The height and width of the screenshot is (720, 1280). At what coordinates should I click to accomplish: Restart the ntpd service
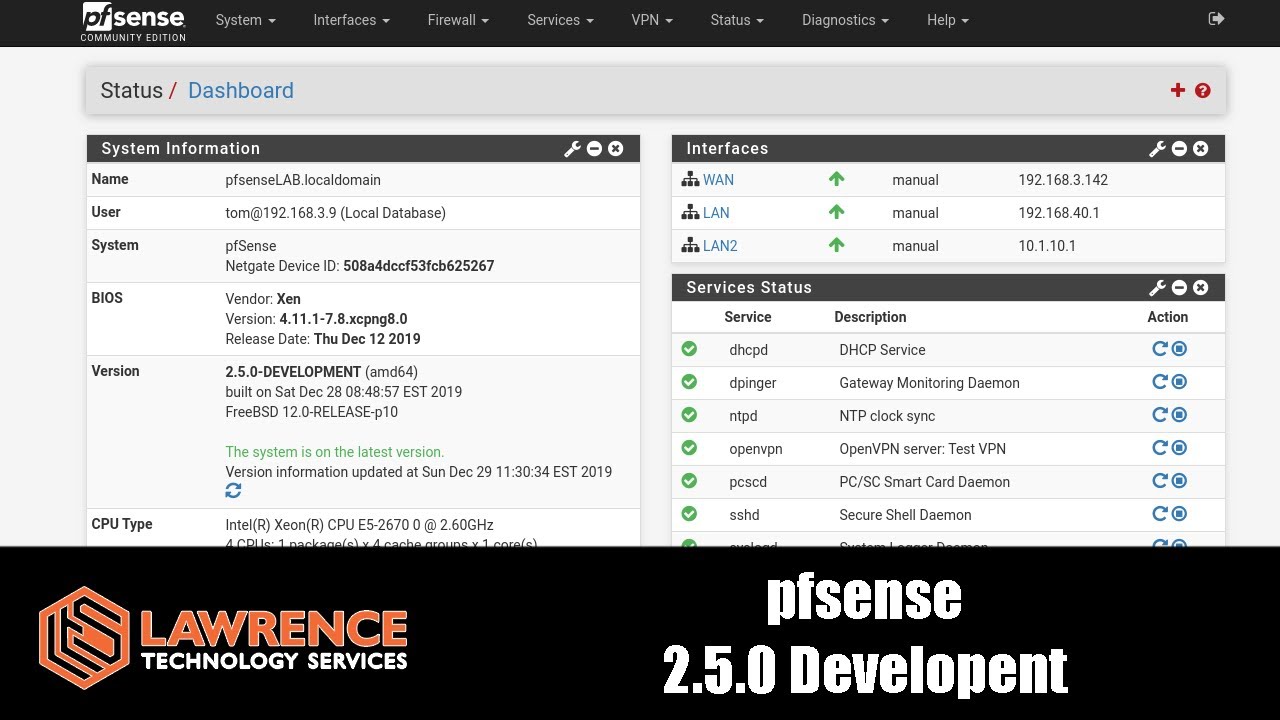(1160, 415)
